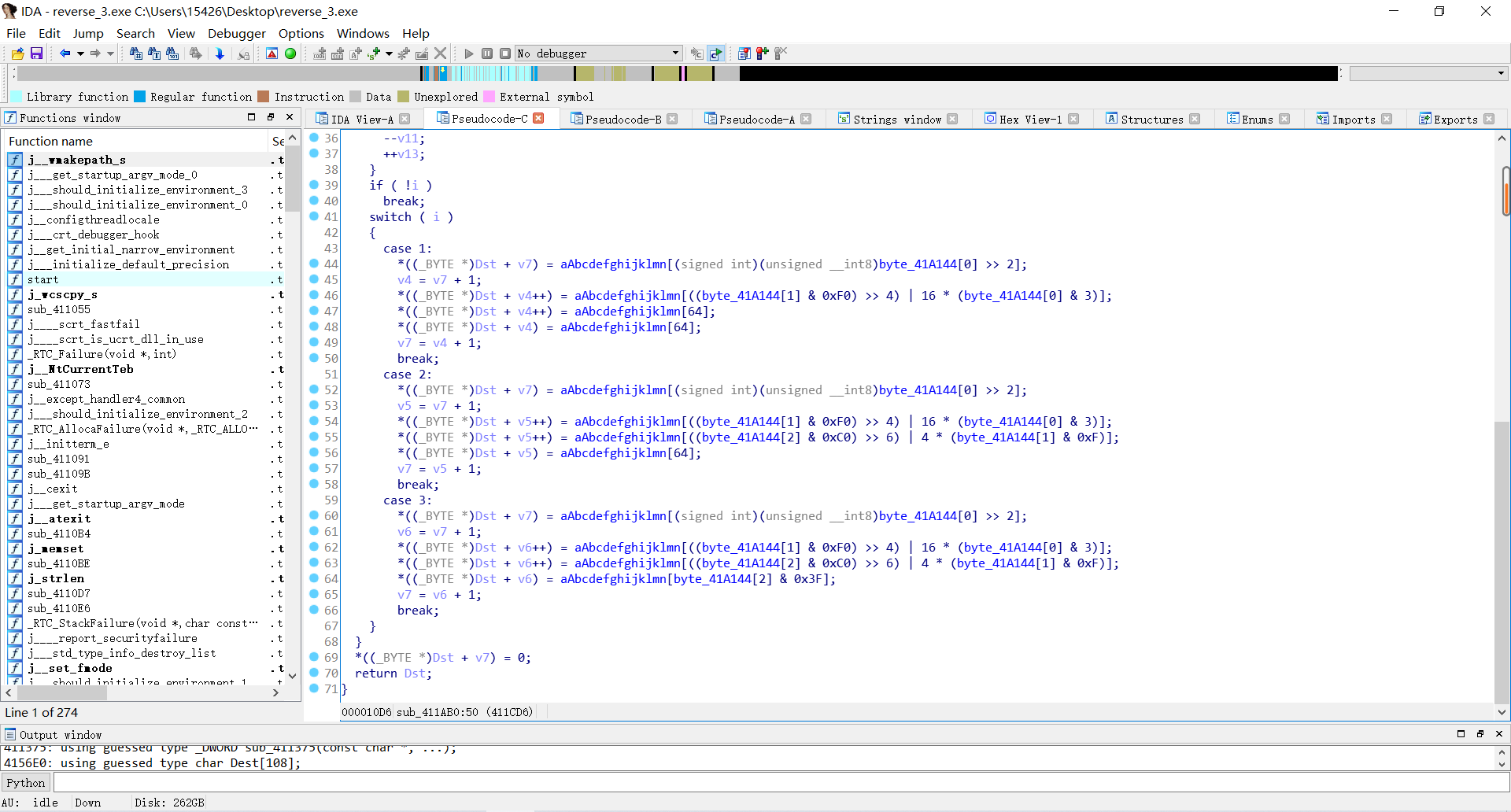Click the red warning triangle toolbar icon

[272, 54]
